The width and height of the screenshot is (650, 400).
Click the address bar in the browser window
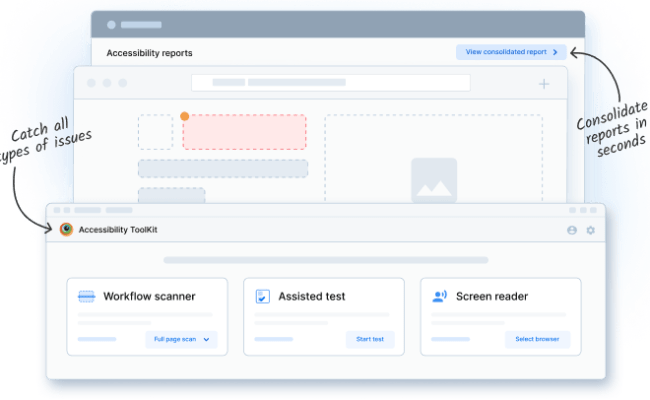pos(331,82)
